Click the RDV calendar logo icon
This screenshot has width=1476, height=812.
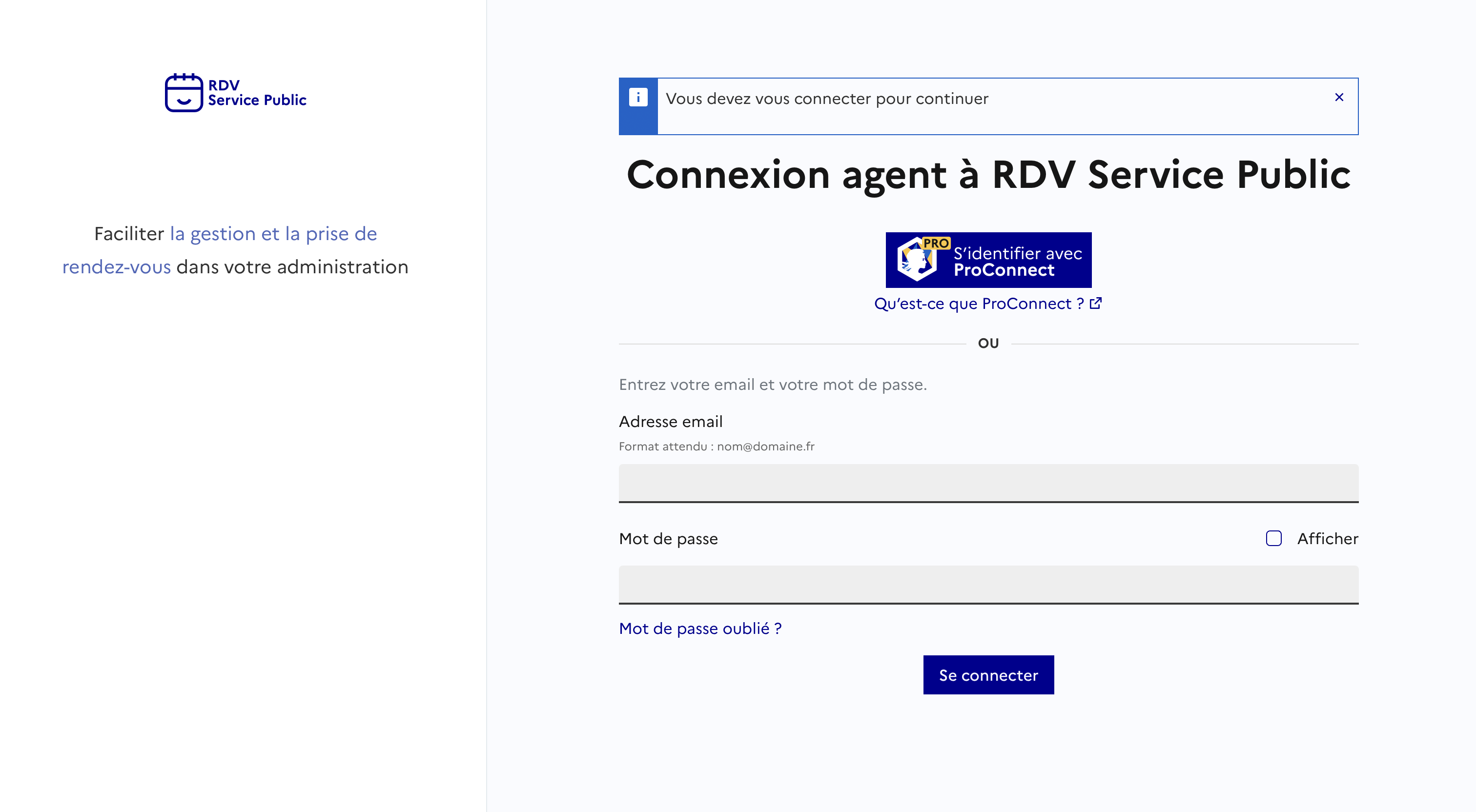point(184,93)
